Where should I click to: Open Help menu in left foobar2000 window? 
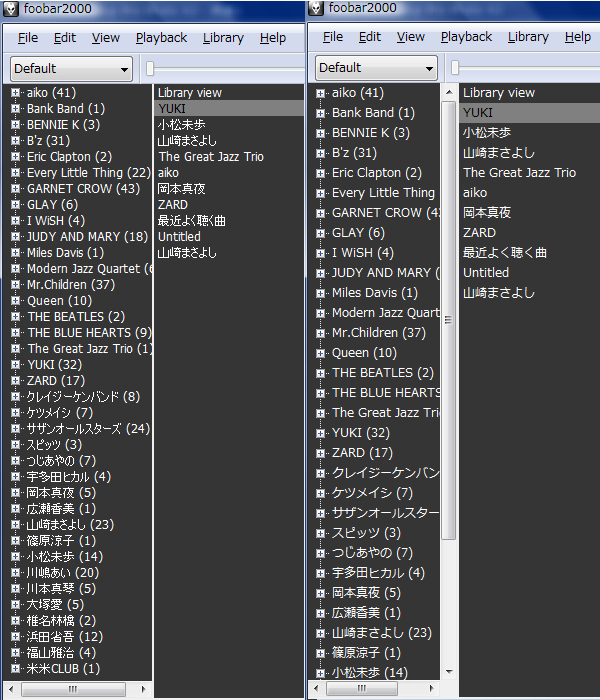click(273, 38)
